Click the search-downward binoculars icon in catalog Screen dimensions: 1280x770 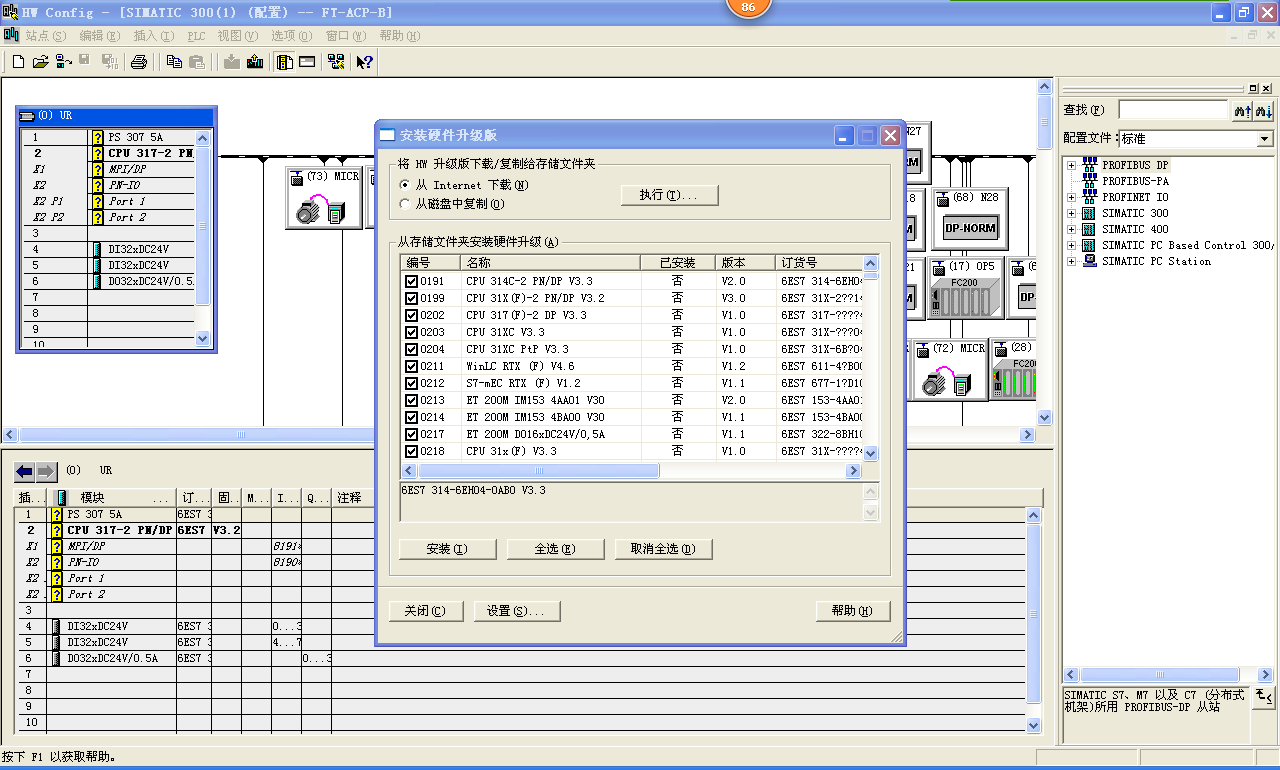(x=1264, y=110)
